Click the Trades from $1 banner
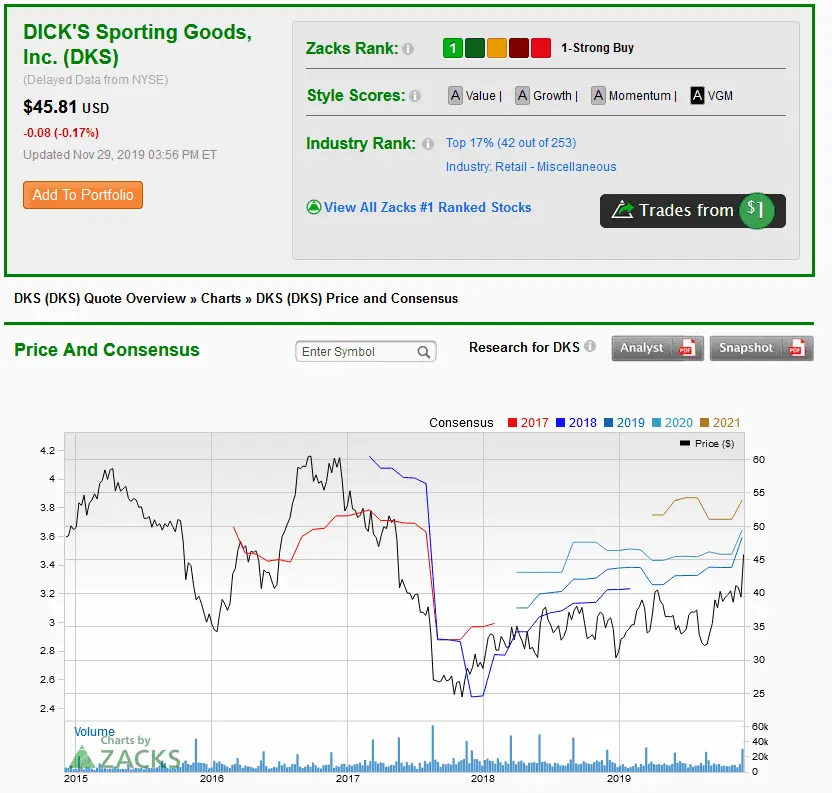This screenshot has width=832, height=793. coord(692,211)
